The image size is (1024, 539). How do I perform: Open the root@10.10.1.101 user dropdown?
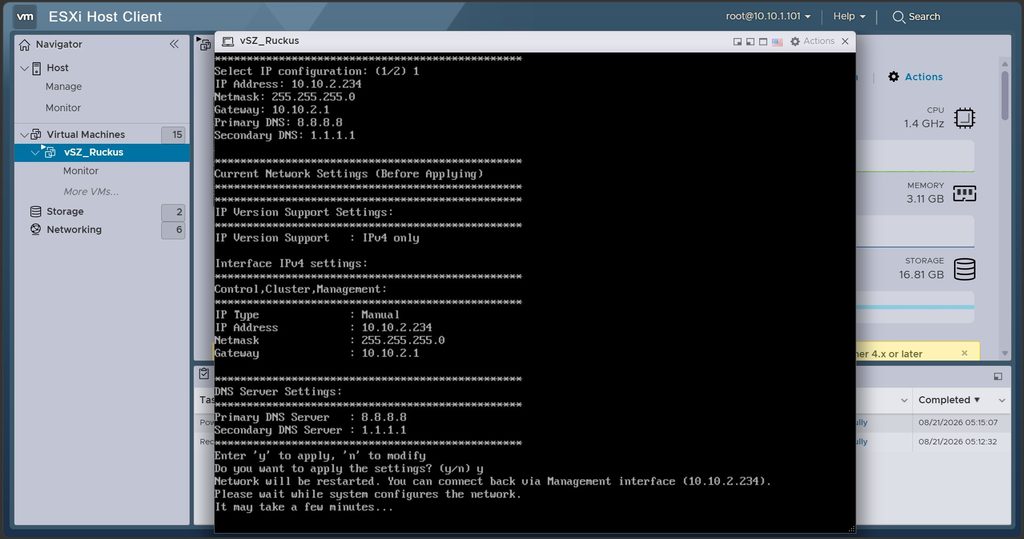768,16
